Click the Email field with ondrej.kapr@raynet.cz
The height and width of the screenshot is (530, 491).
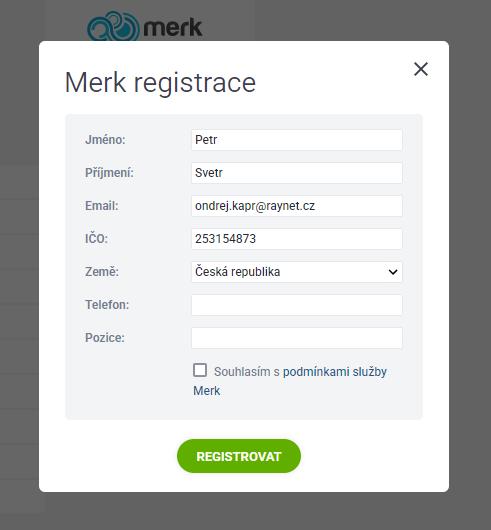[297, 206]
